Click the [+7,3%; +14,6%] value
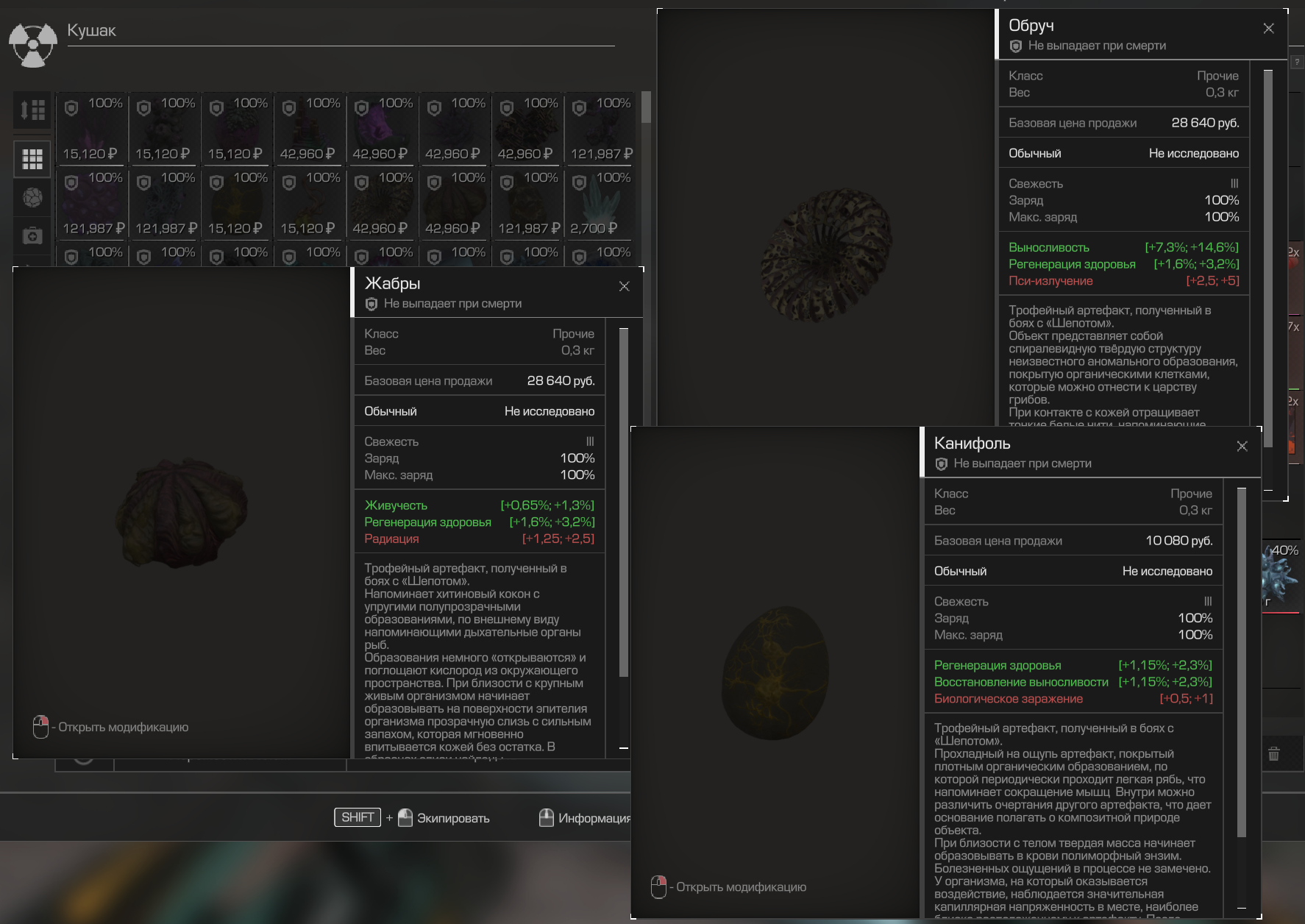The image size is (1305, 924). click(x=1192, y=247)
